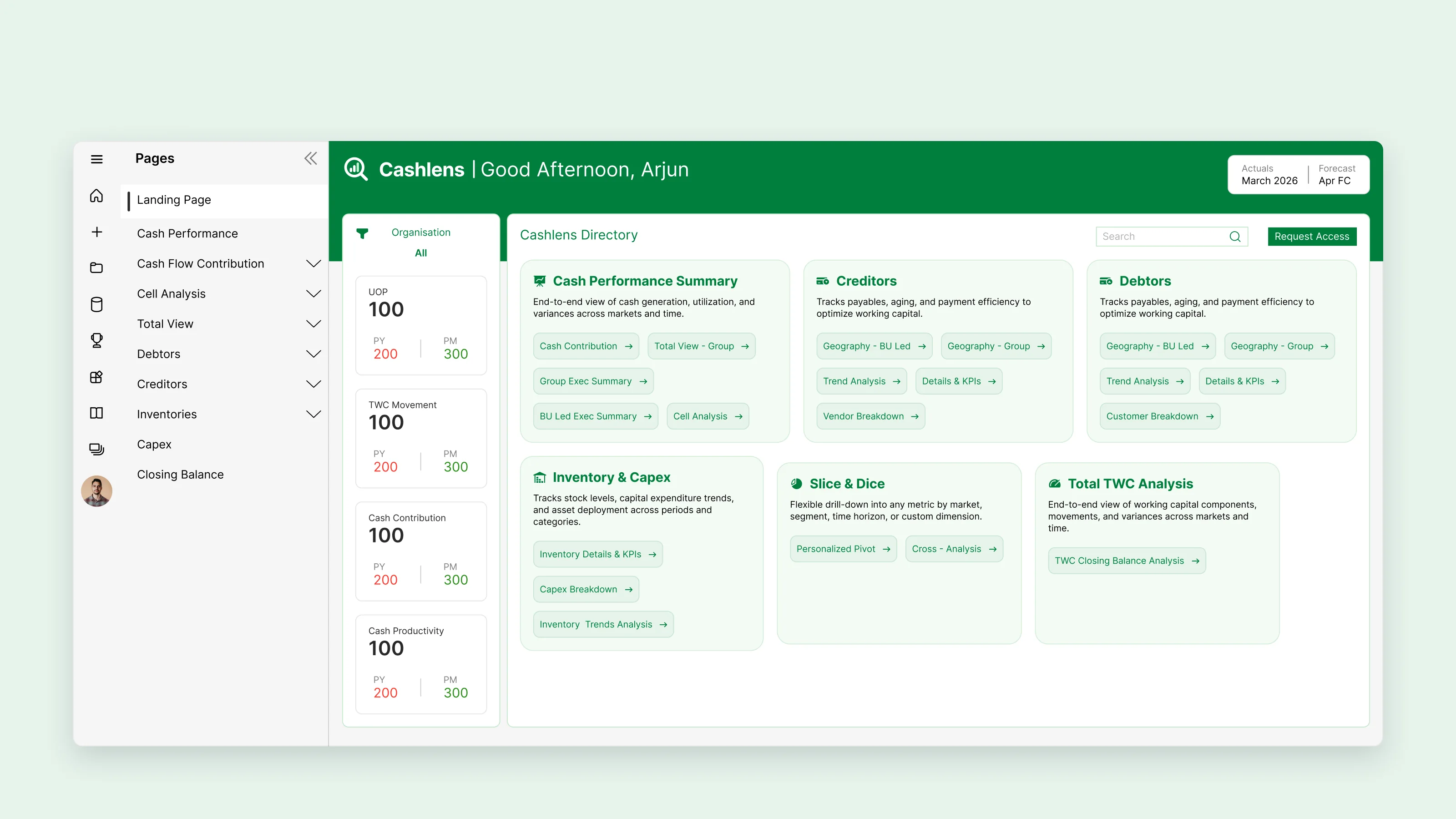Image resolution: width=1456 pixels, height=819 pixels.
Task: Expand Cash Flow Contribution chevron
Action: 313,263
